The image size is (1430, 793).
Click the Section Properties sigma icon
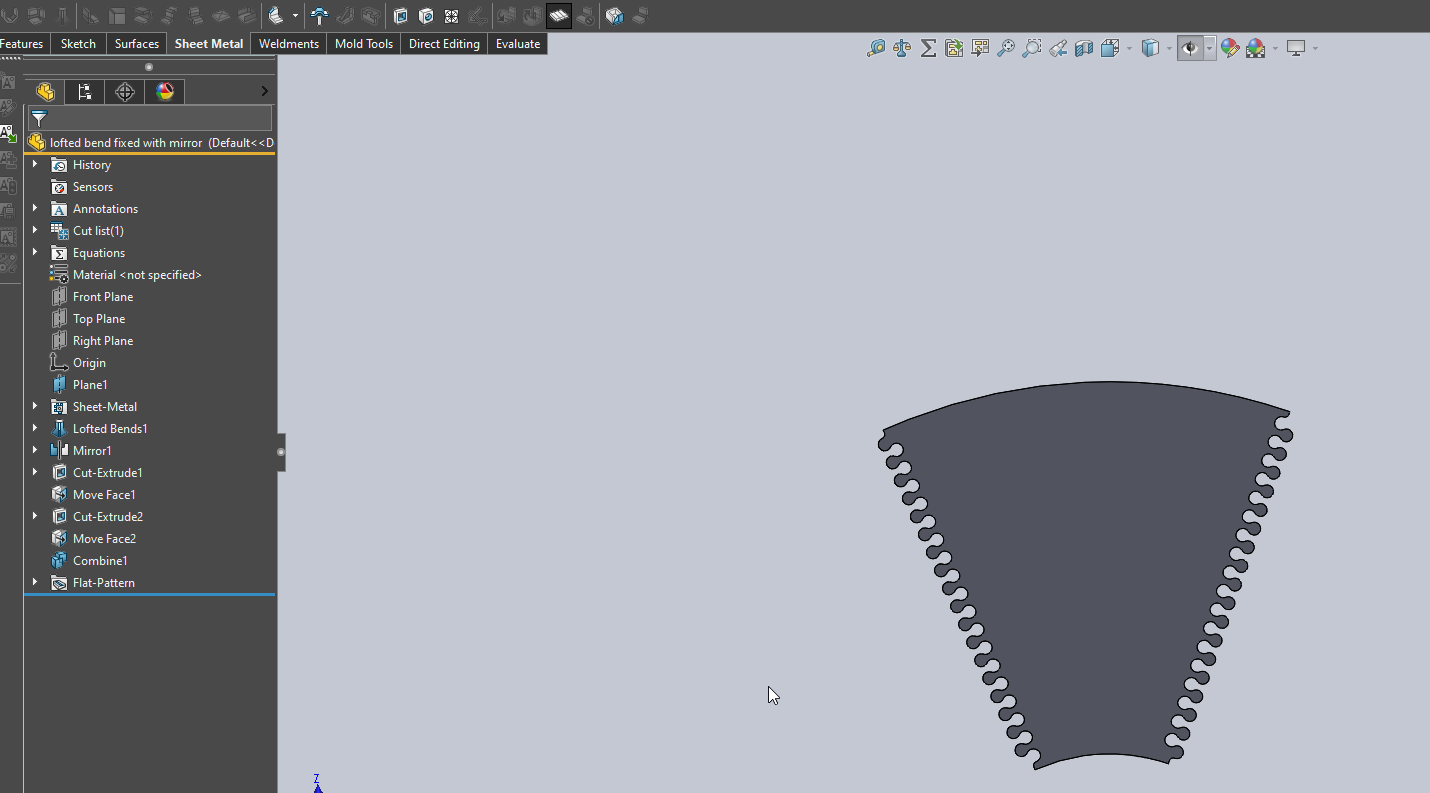[x=927, y=47]
